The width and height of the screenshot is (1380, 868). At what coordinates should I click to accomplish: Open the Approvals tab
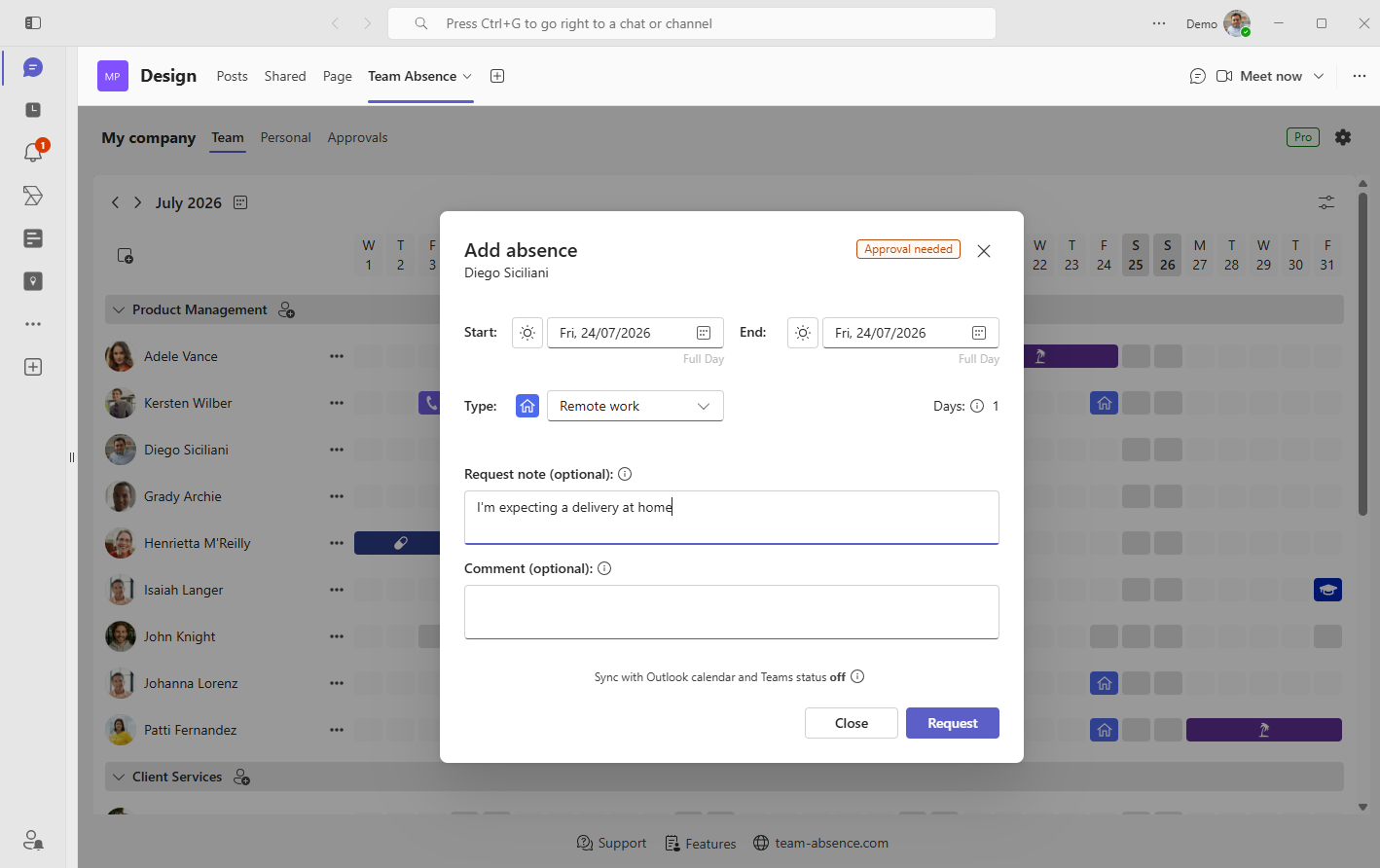pos(357,137)
